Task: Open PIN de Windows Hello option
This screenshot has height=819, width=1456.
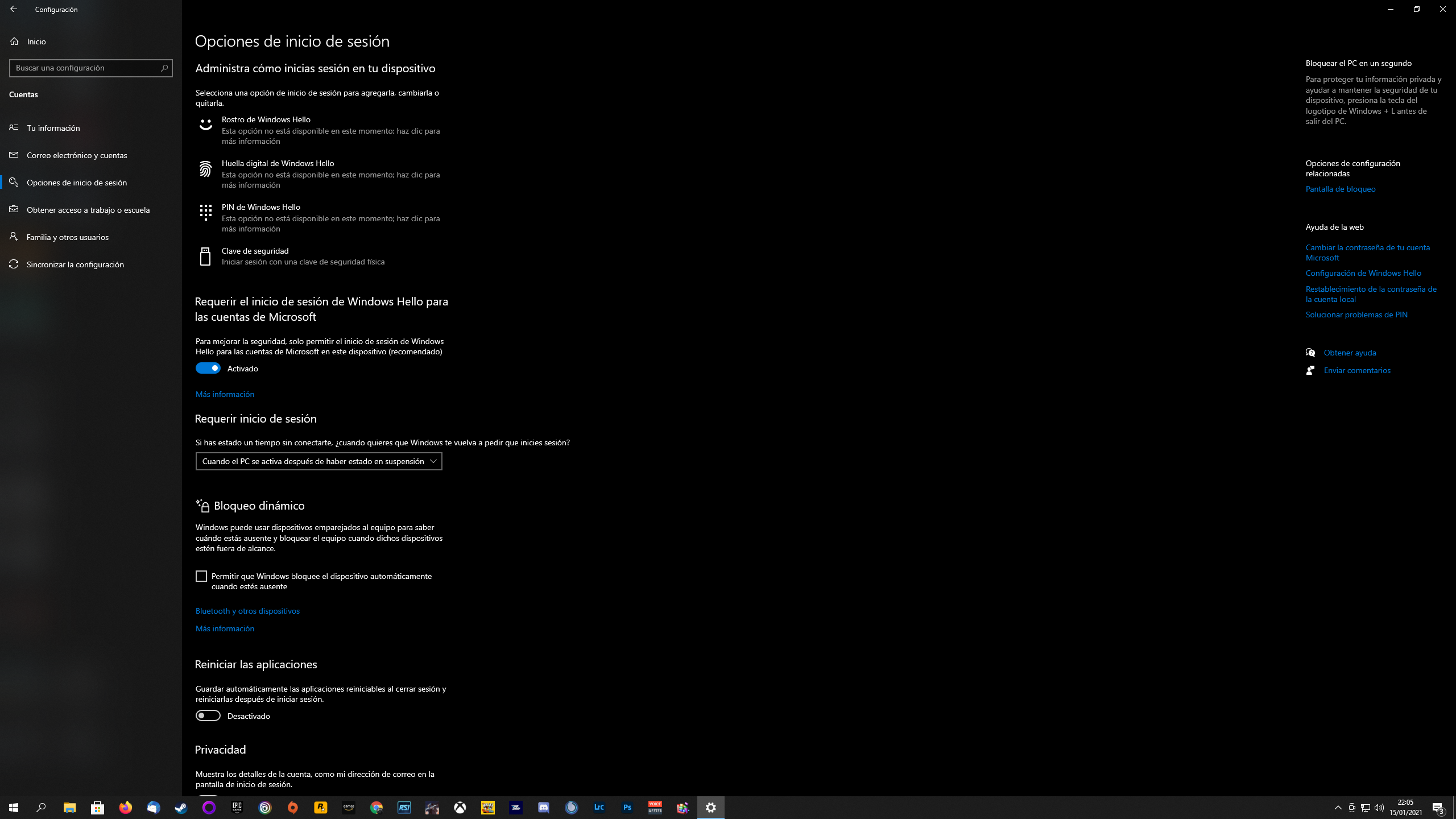Action: (260, 207)
